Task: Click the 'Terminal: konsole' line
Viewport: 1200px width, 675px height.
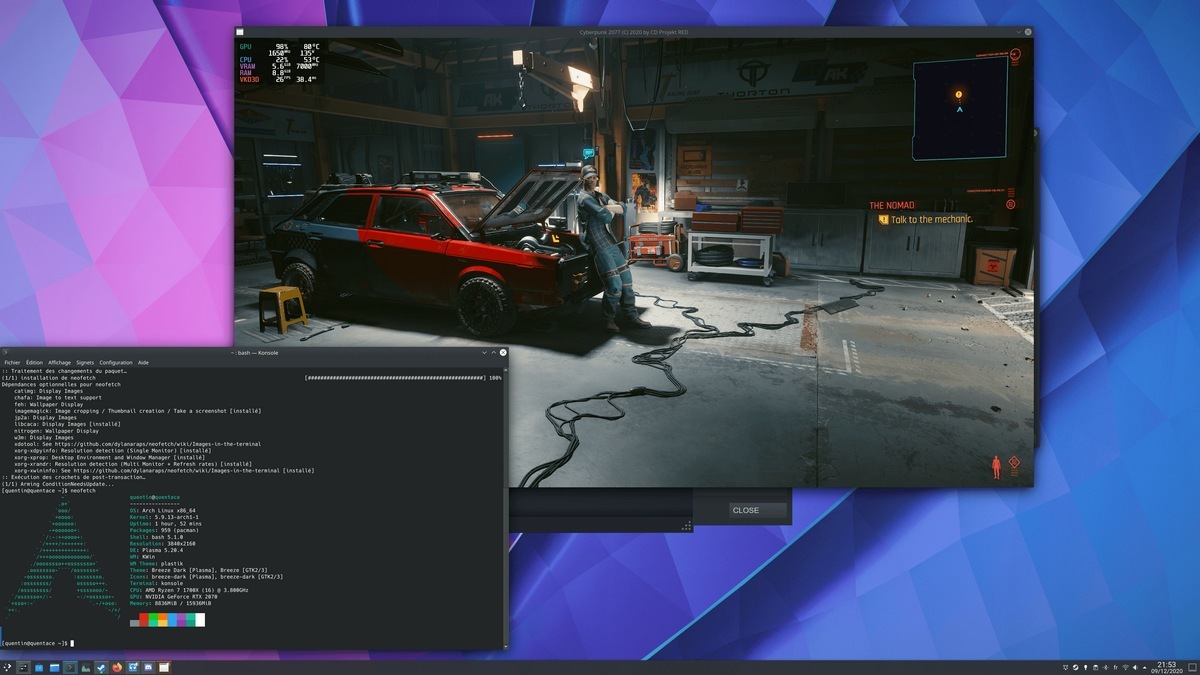Action: 156,583
